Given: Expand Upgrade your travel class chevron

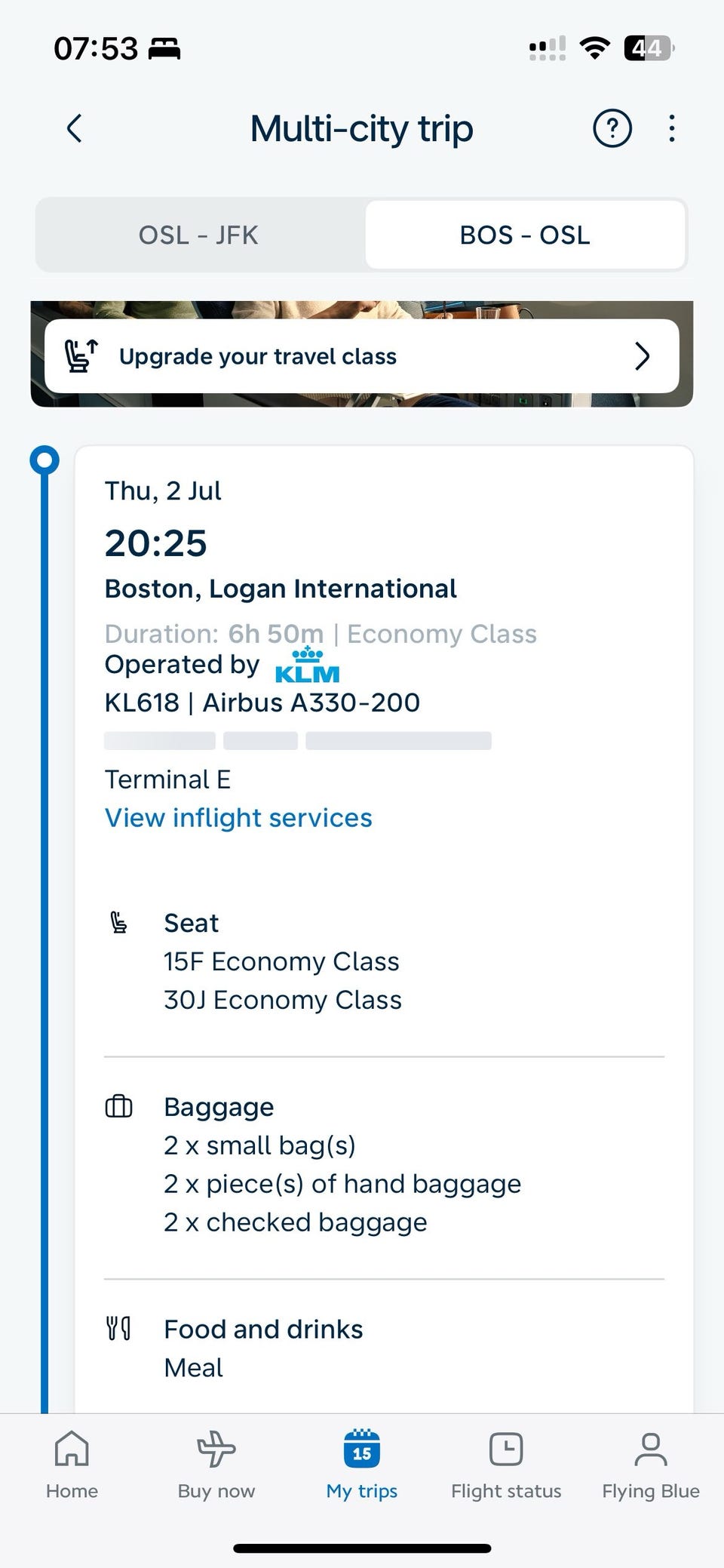Looking at the screenshot, I should [x=642, y=355].
